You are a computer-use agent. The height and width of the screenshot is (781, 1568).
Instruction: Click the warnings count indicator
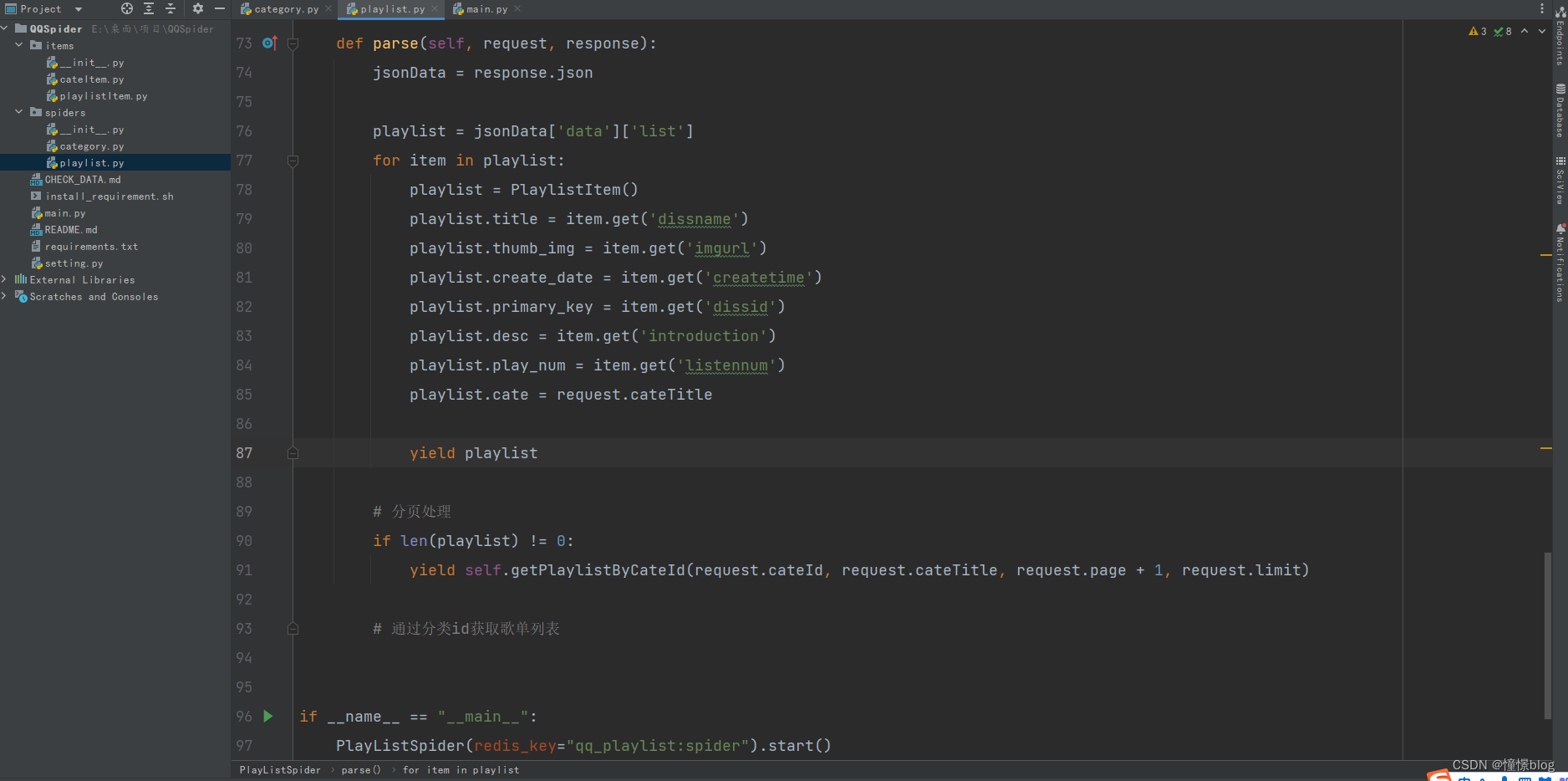[1478, 31]
